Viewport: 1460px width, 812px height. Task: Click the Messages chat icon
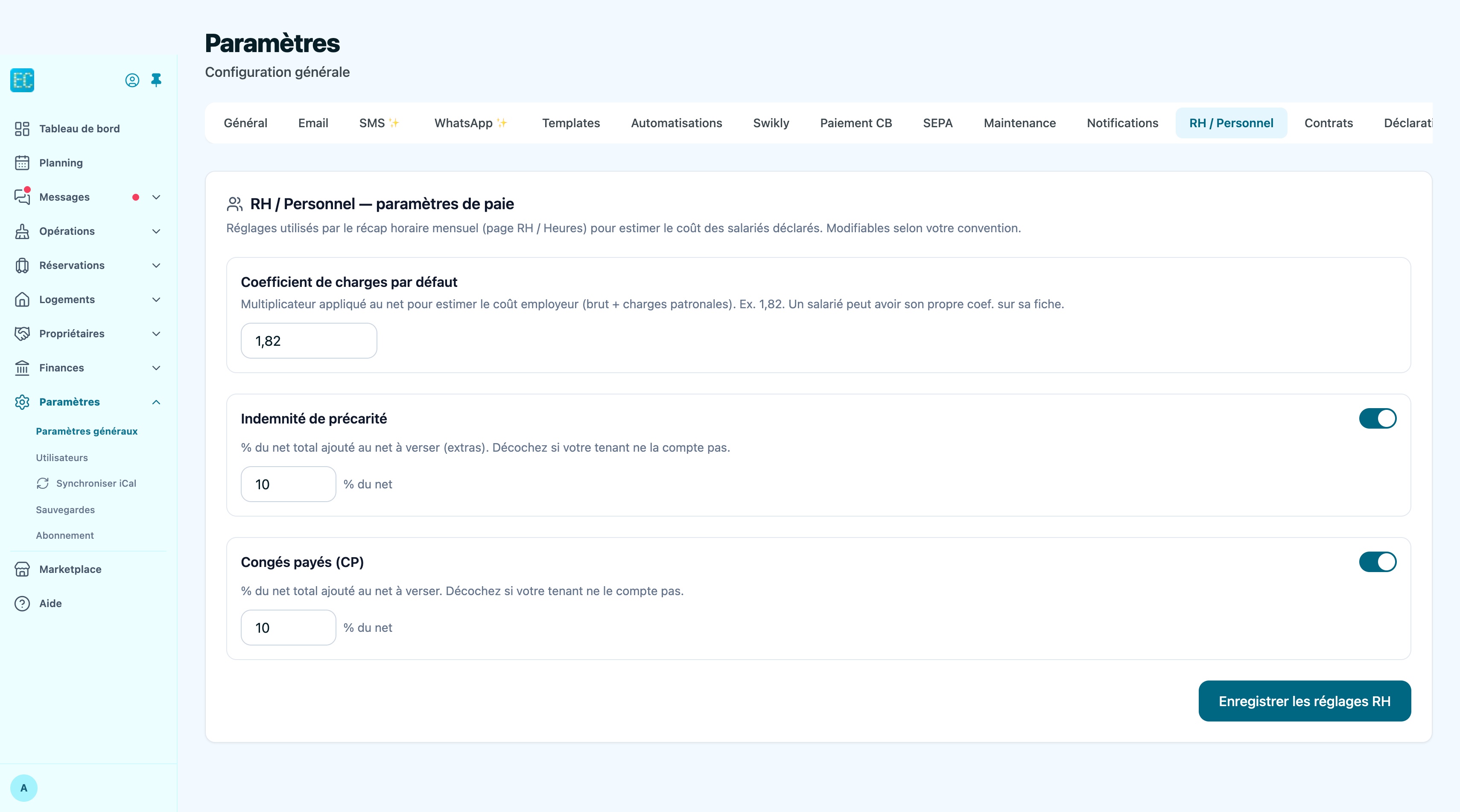click(x=22, y=197)
